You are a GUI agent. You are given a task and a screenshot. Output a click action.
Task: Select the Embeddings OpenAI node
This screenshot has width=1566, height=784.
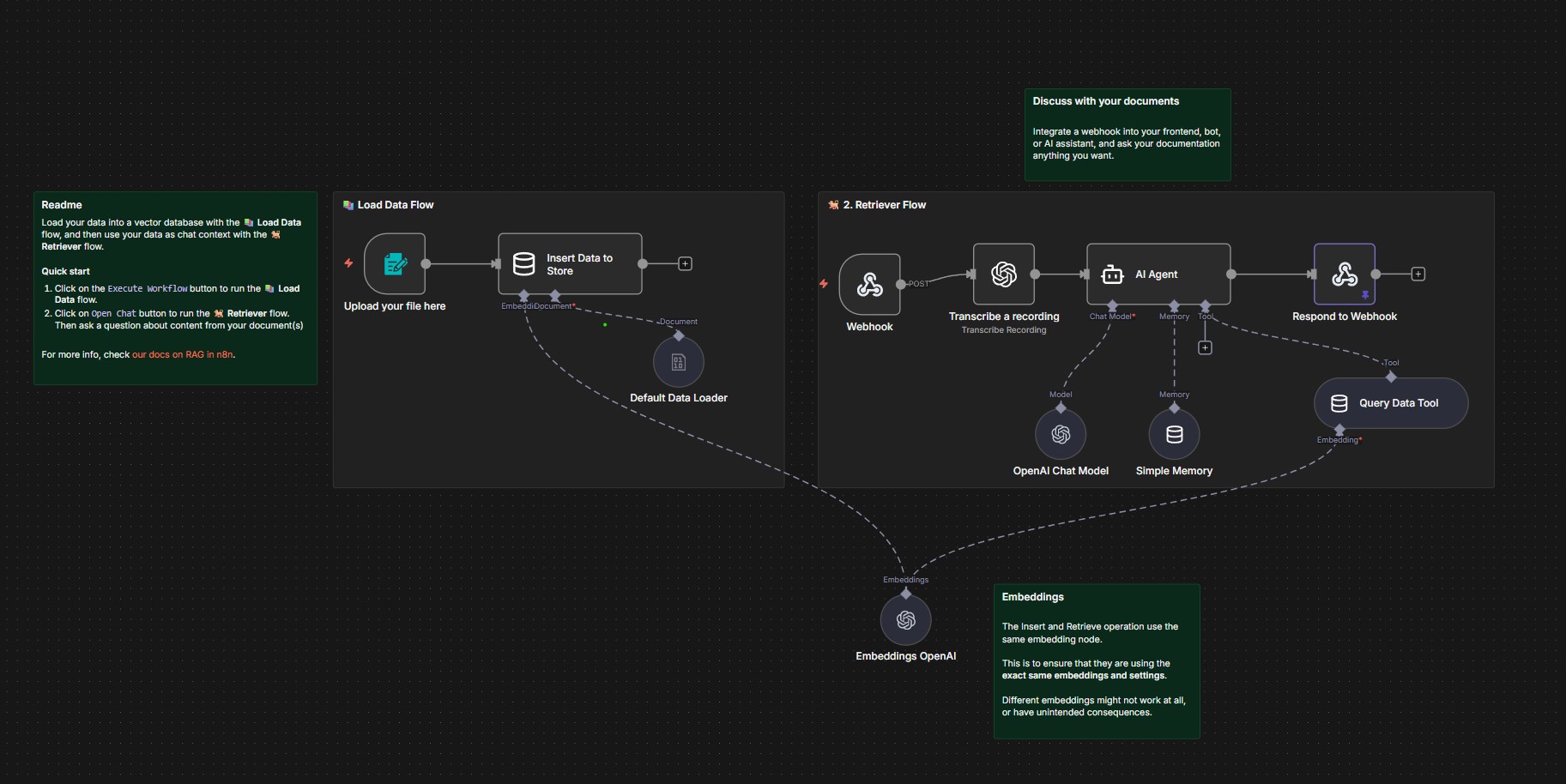[905, 619]
